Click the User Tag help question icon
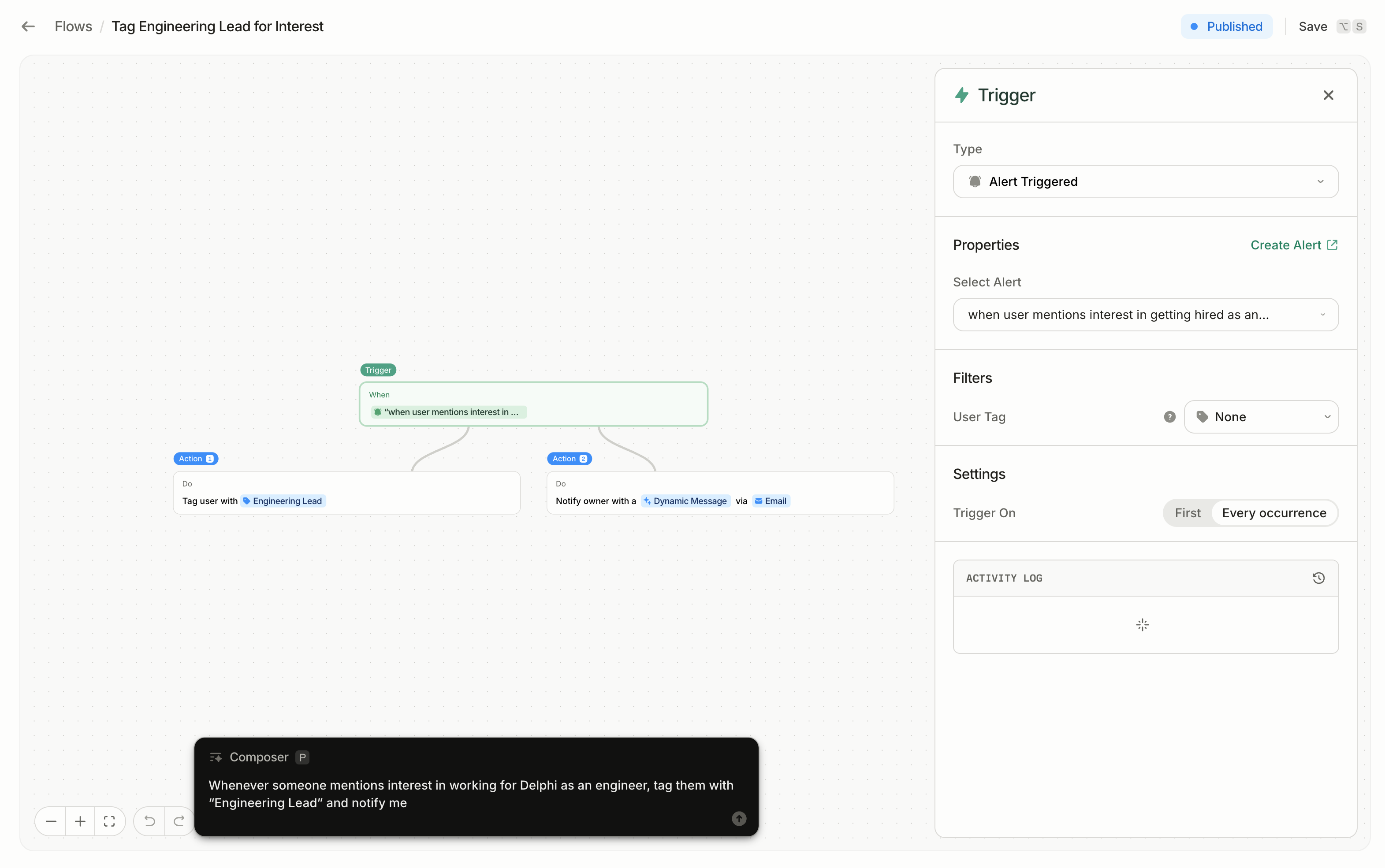 click(1170, 417)
